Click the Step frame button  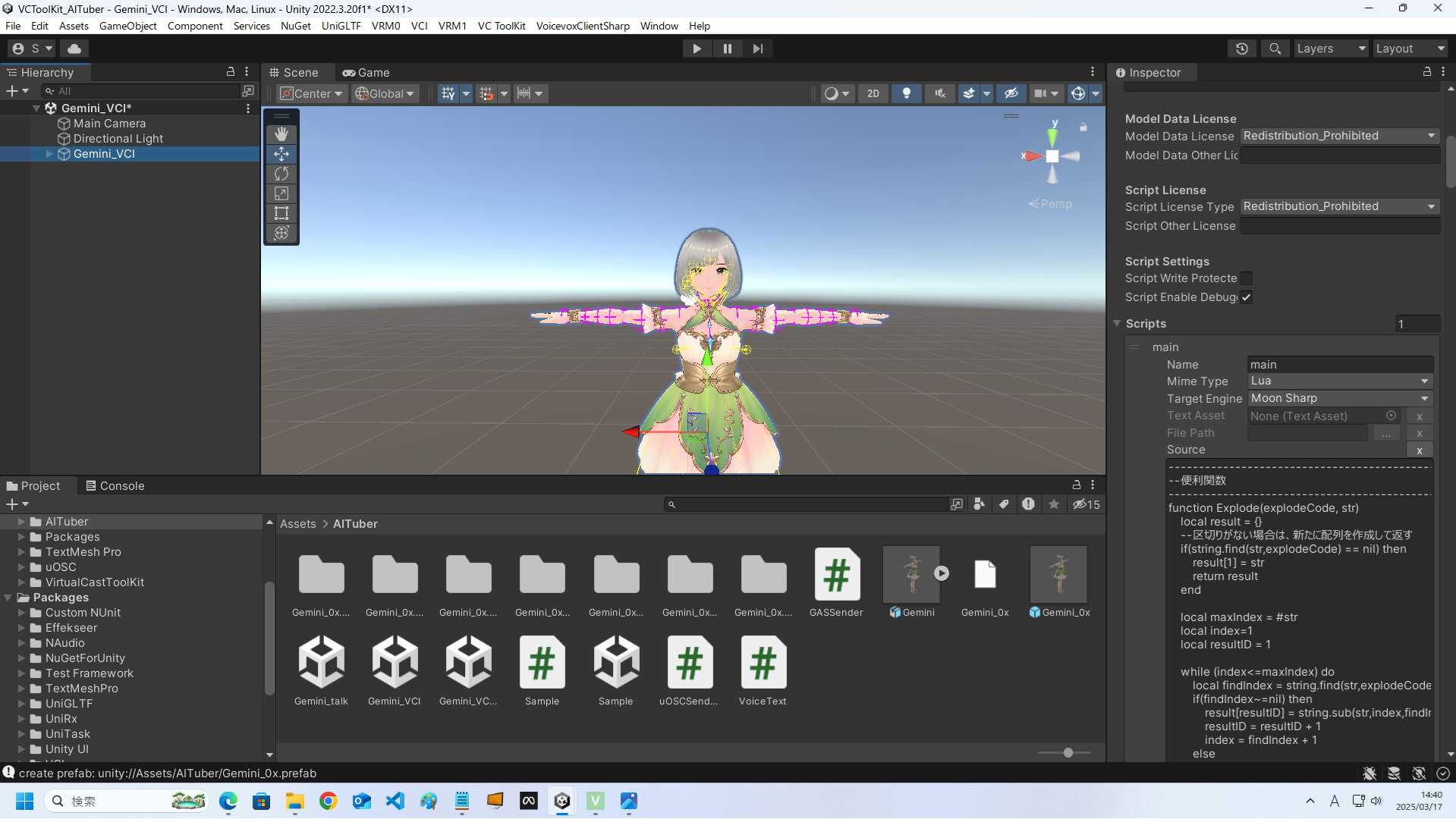[758, 49]
